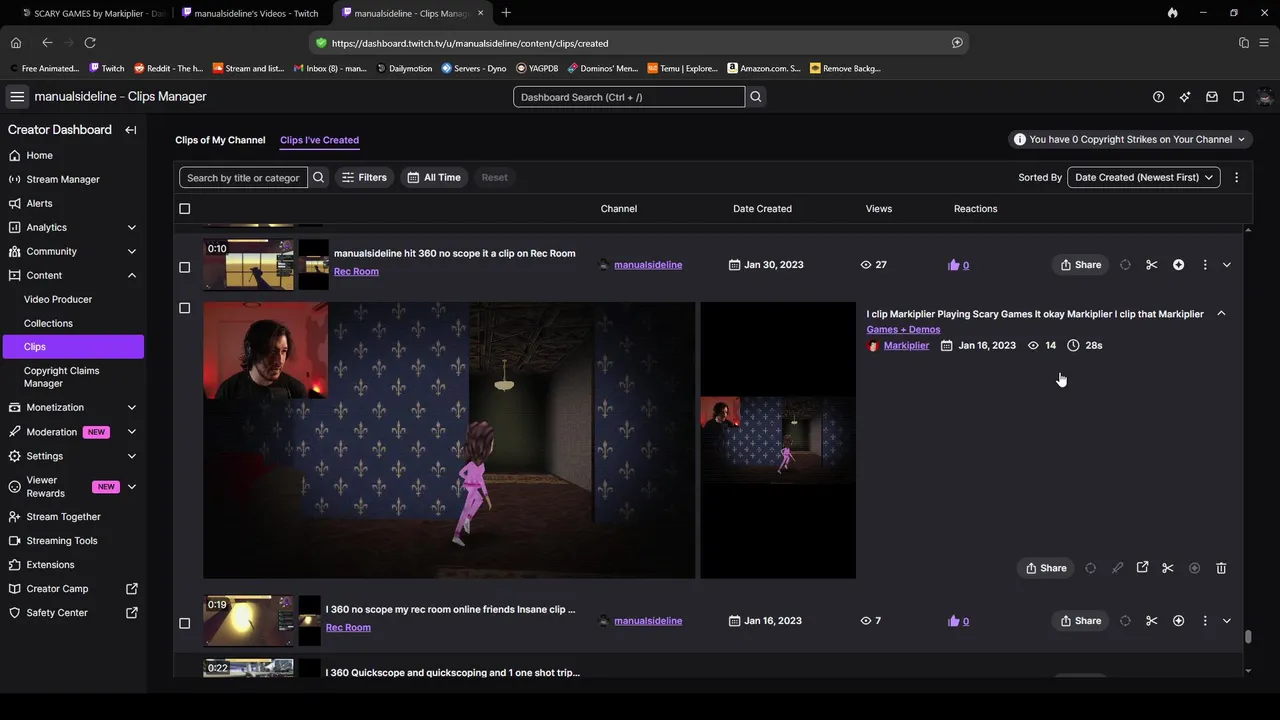Image resolution: width=1280 pixels, height=720 pixels.
Task: Switch to manualsideline's Videos browser tab
Action: click(x=250, y=13)
